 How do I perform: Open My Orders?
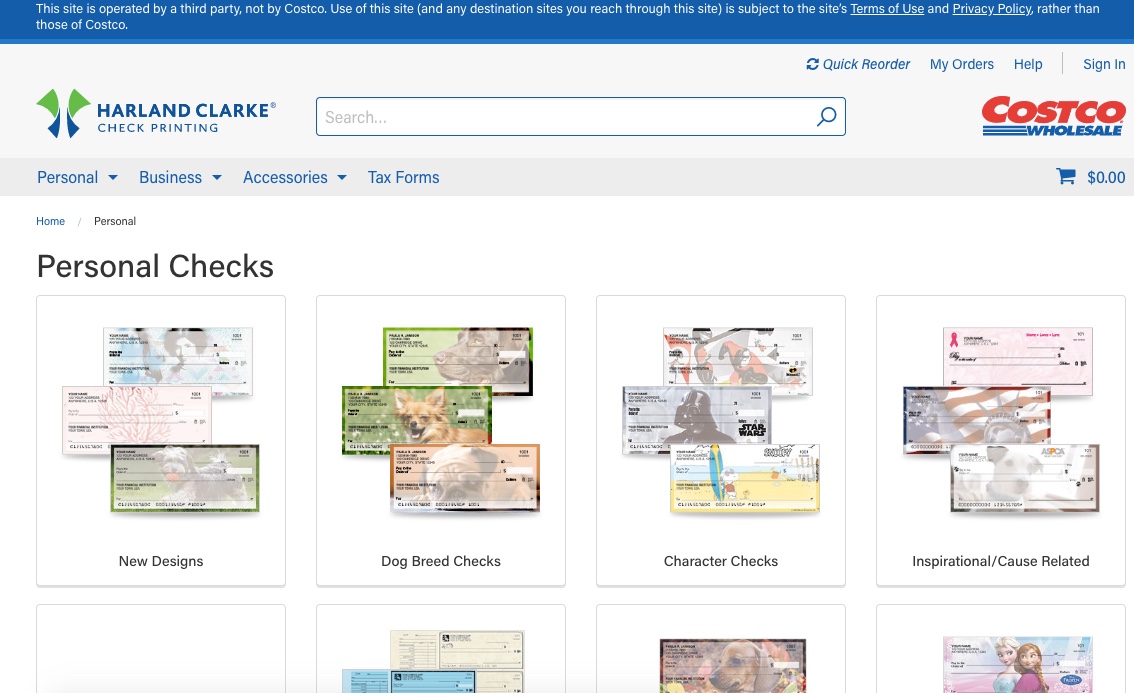[x=962, y=64]
